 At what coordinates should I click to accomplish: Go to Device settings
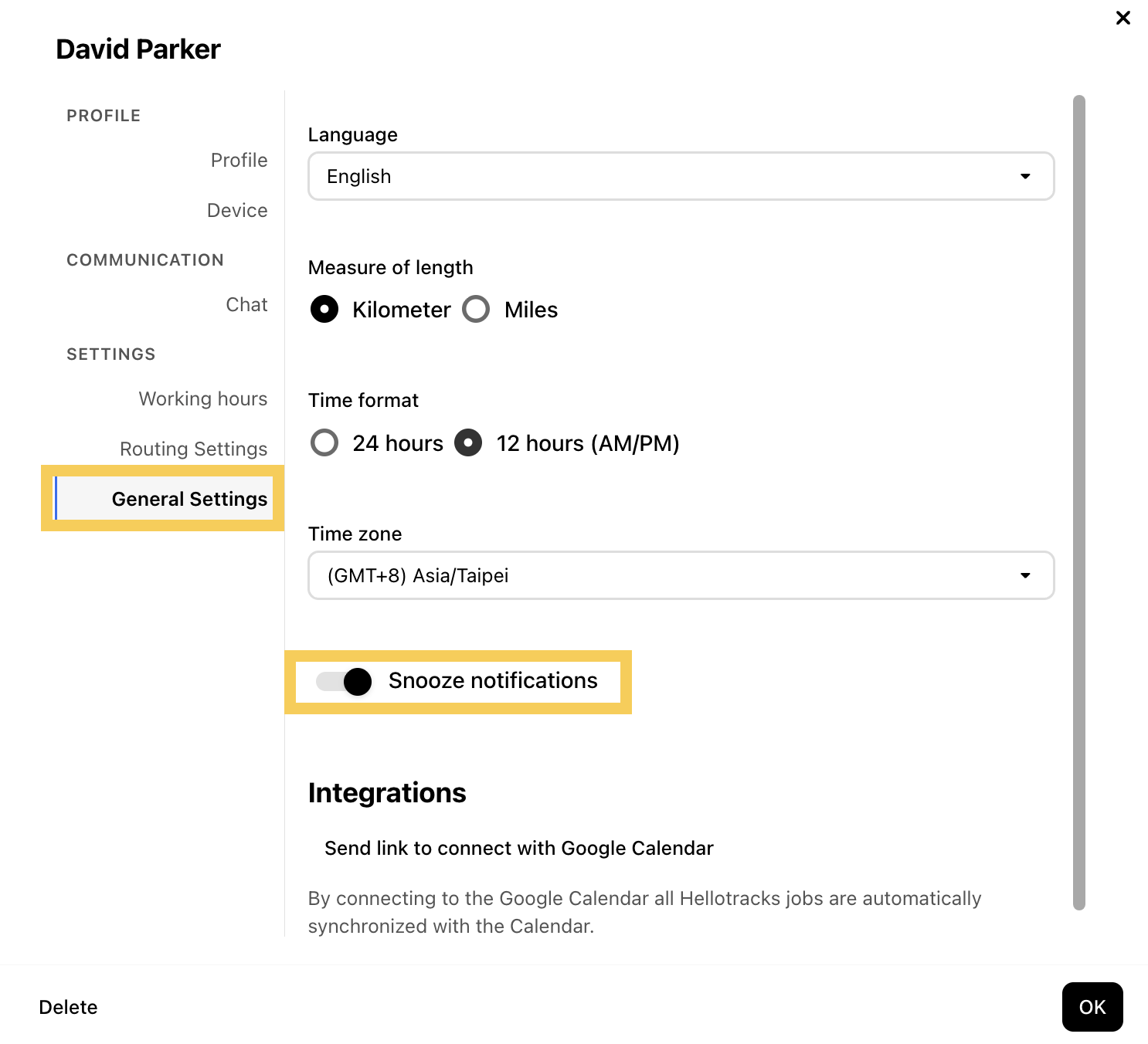237,211
